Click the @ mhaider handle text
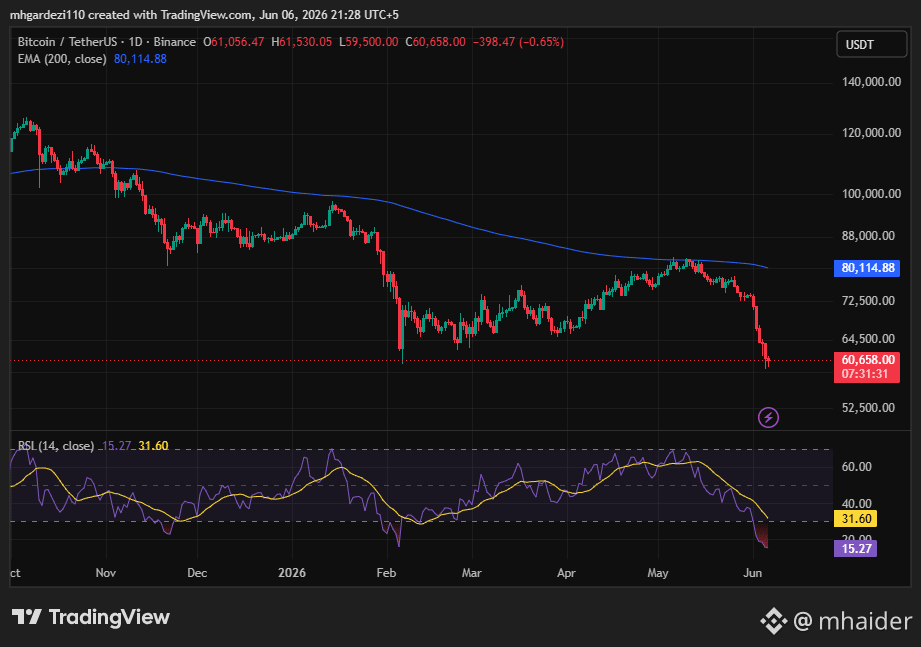This screenshot has height=647, width=921. (853, 621)
